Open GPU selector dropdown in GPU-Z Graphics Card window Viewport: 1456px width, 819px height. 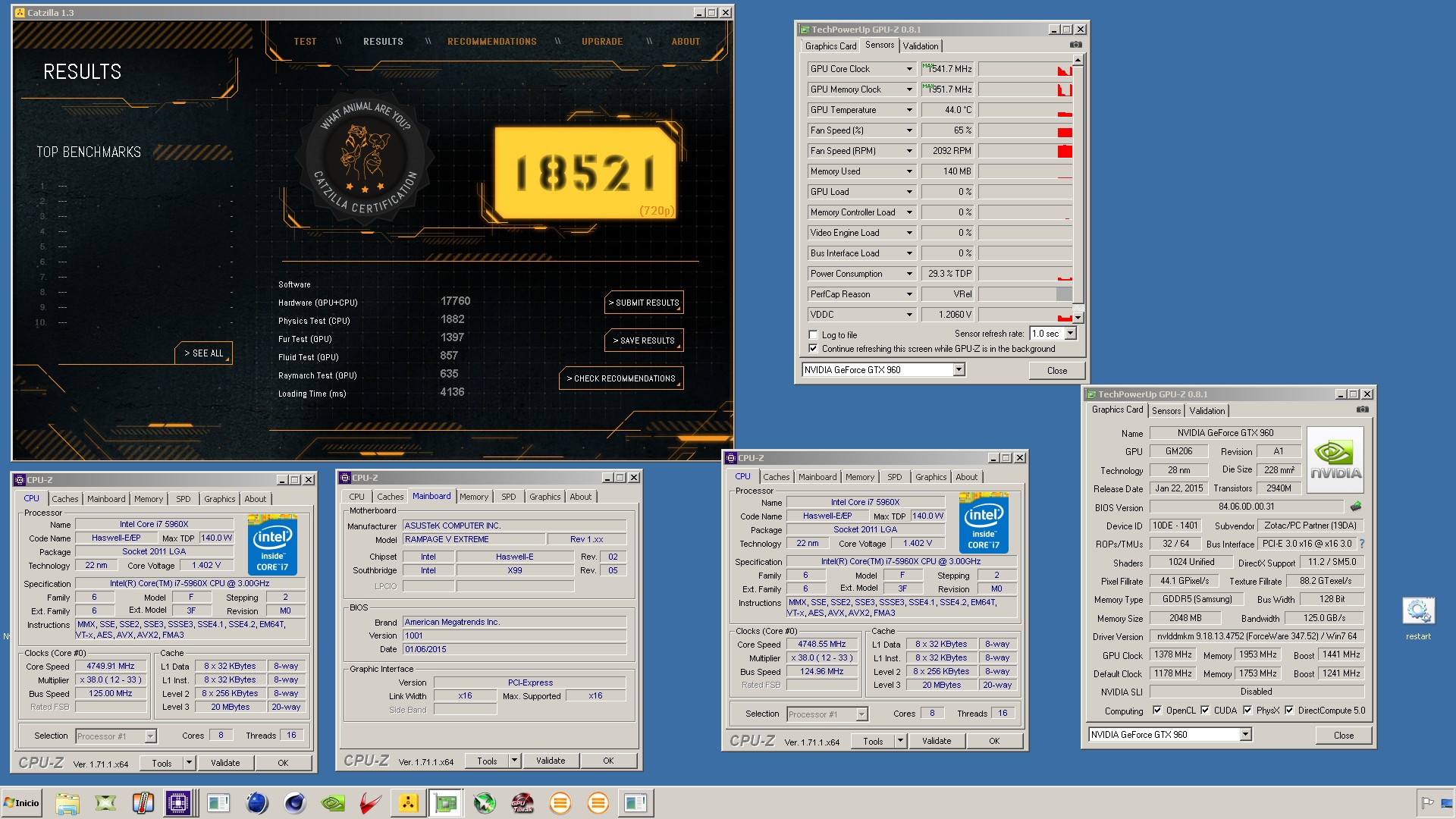pos(1245,735)
